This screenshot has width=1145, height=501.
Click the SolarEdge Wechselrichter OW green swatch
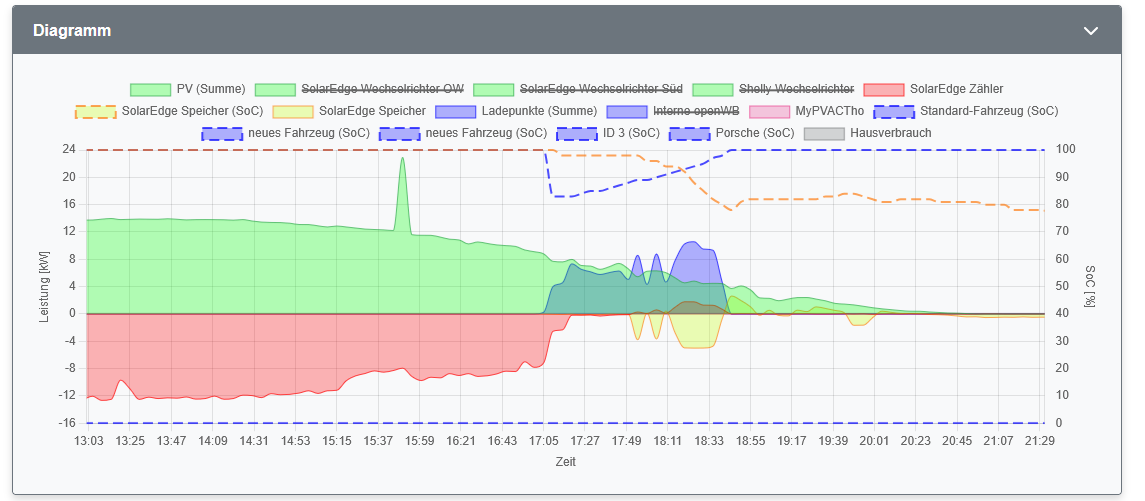click(275, 89)
